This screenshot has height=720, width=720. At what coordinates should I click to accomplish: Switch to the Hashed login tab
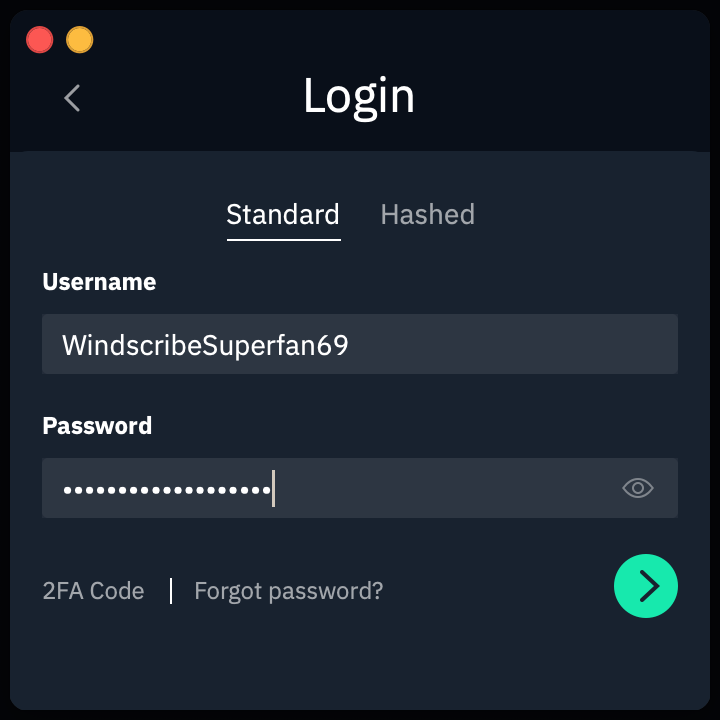pyautogui.click(x=427, y=215)
